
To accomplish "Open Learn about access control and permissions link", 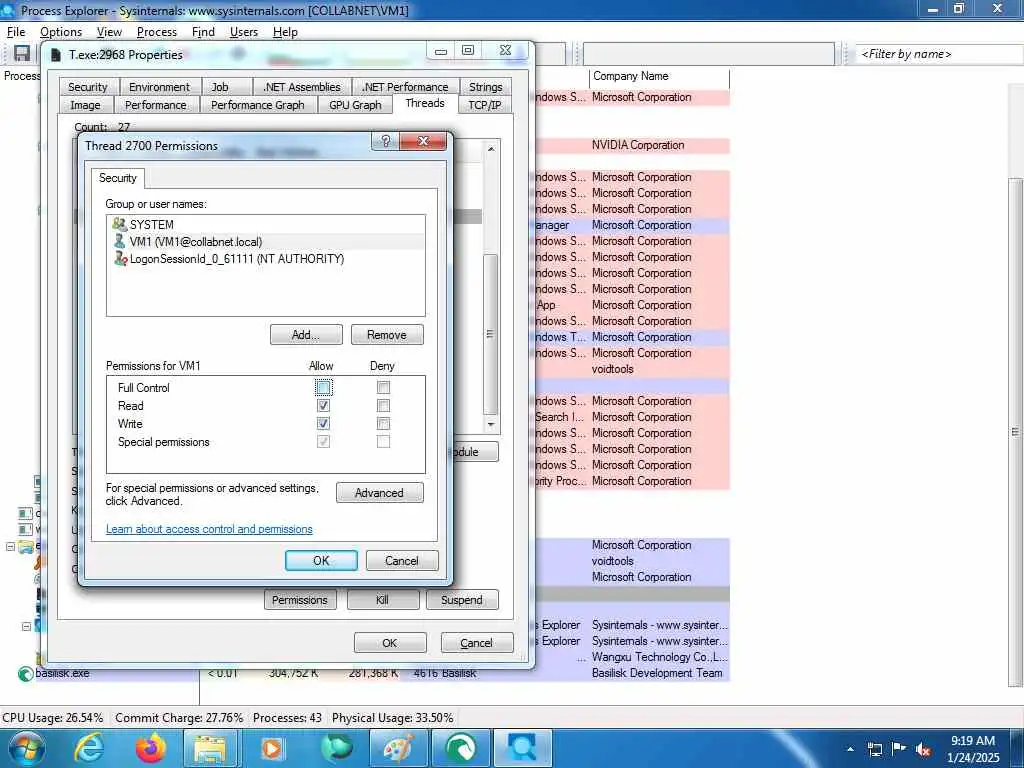I will [x=209, y=529].
